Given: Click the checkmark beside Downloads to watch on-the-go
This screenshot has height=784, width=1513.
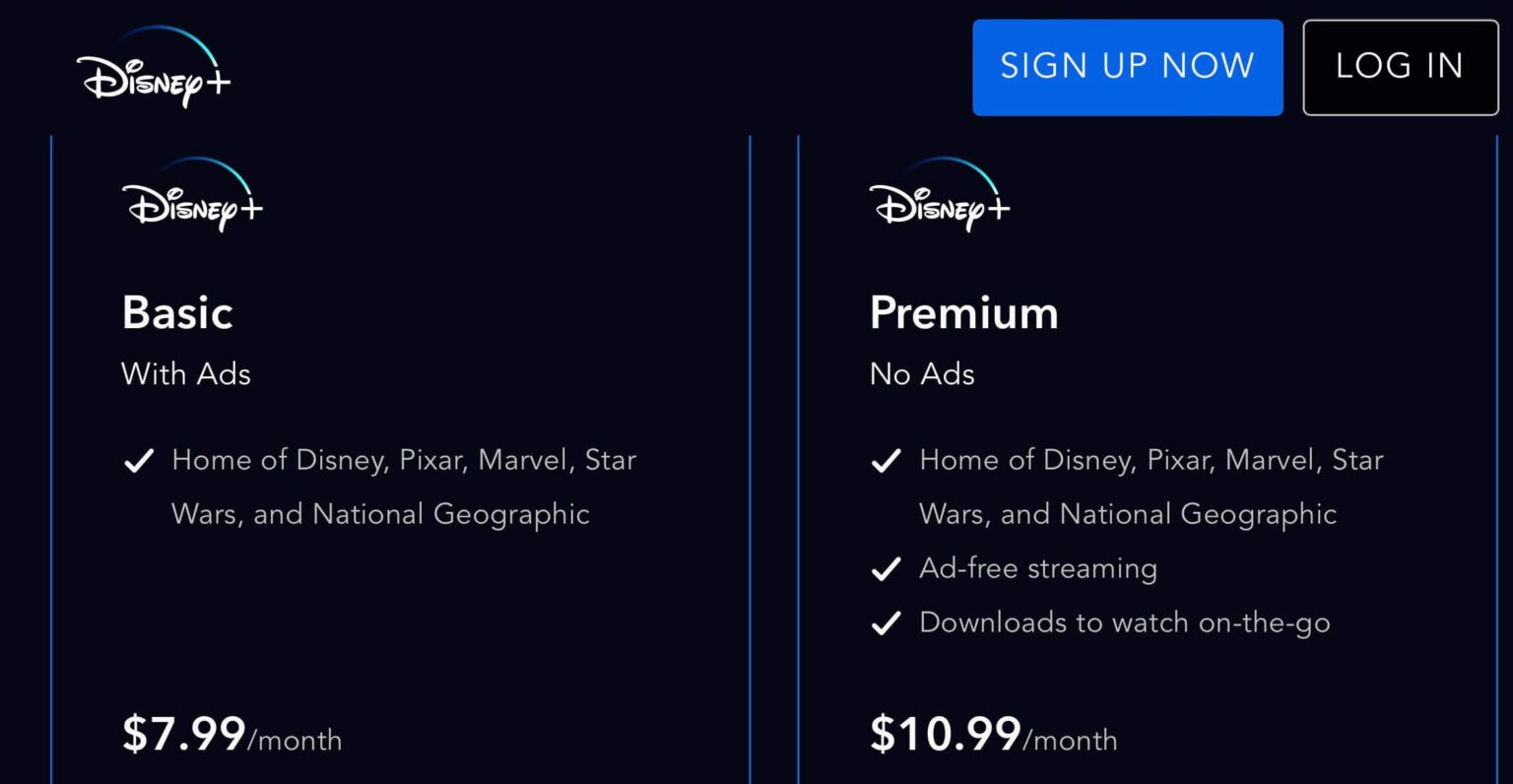Looking at the screenshot, I should 888,621.
